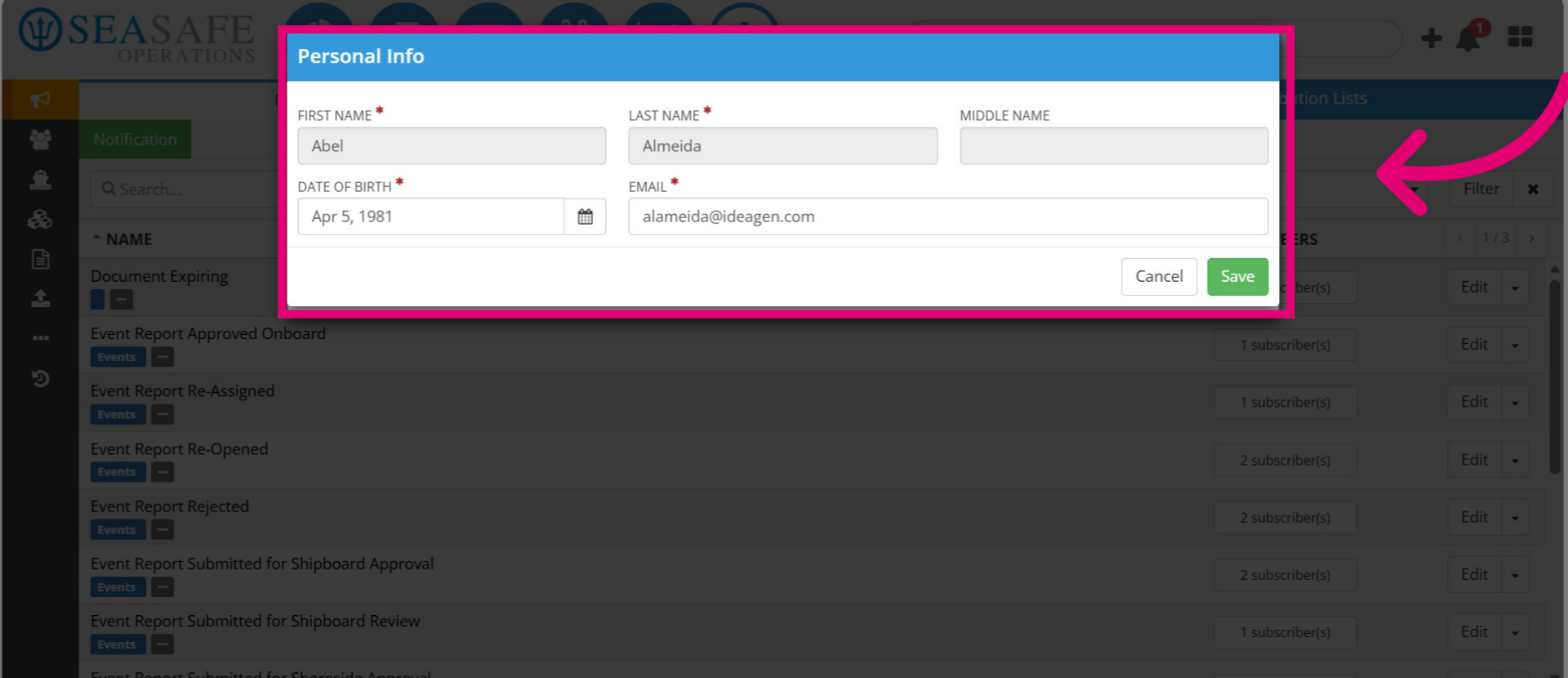1568x678 pixels.
Task: Click the Last Name field containing Almeida
Action: click(x=782, y=145)
